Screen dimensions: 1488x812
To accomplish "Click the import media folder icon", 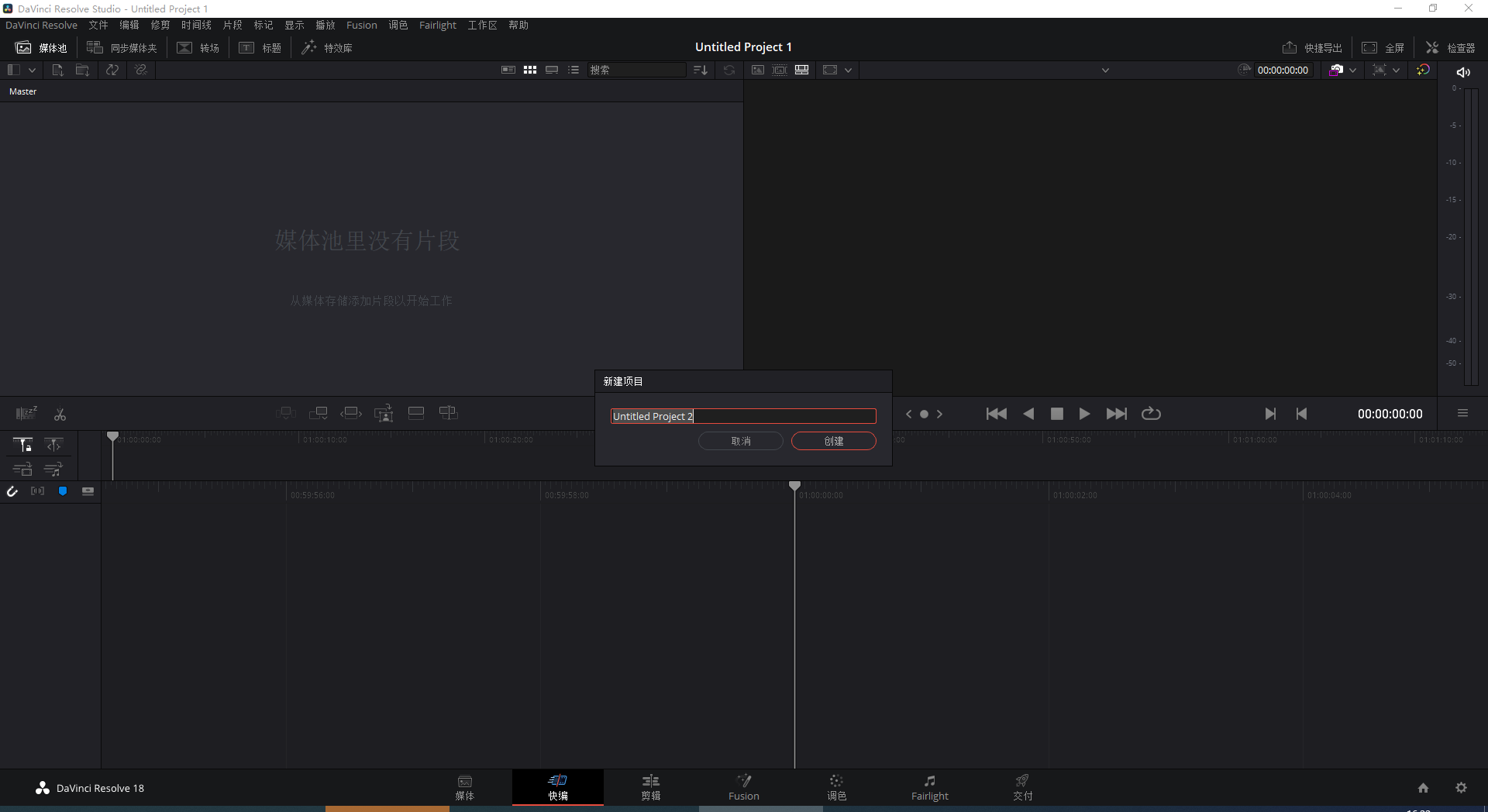I will [82, 70].
